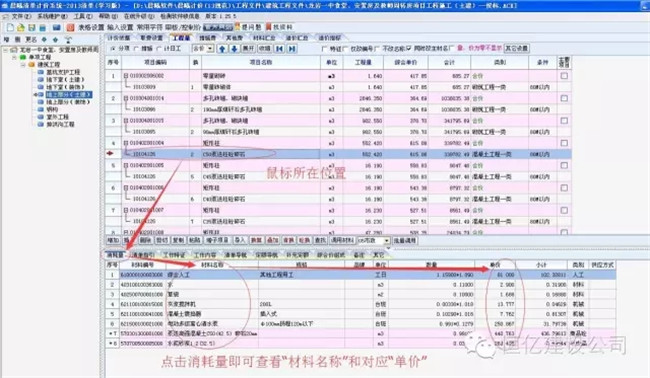Move item down with the blue down arrow
650x378 pixels.
(x=234, y=48)
